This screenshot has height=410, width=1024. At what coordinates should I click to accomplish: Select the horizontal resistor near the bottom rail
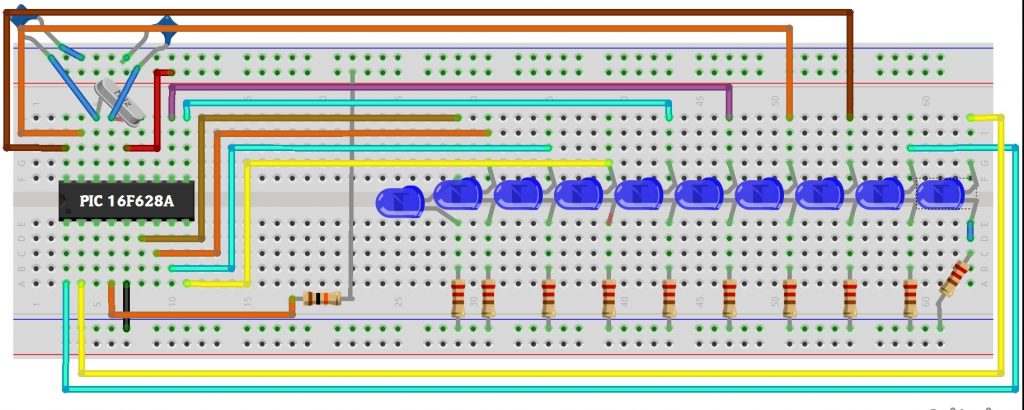pos(322,298)
